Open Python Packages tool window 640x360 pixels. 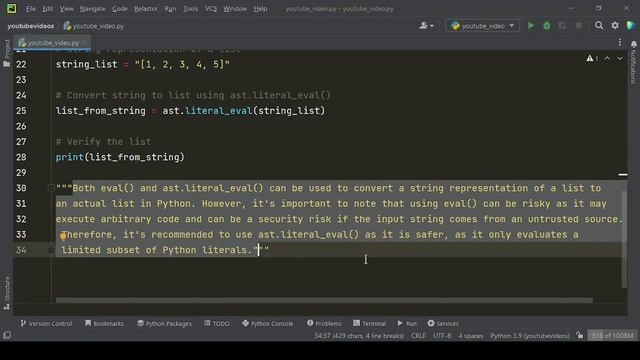164,323
